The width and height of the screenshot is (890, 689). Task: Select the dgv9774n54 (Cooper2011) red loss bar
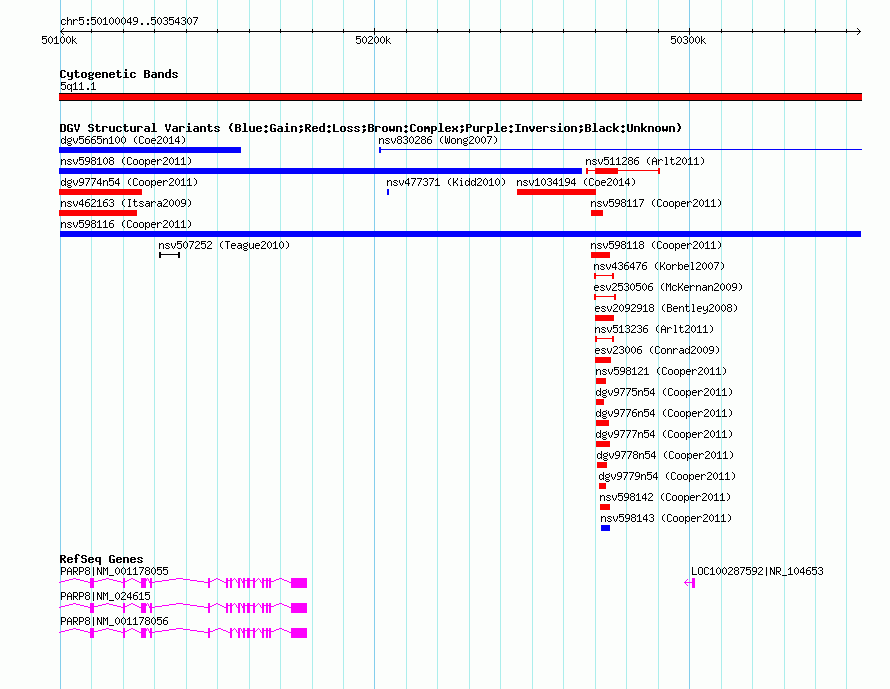tap(100, 192)
